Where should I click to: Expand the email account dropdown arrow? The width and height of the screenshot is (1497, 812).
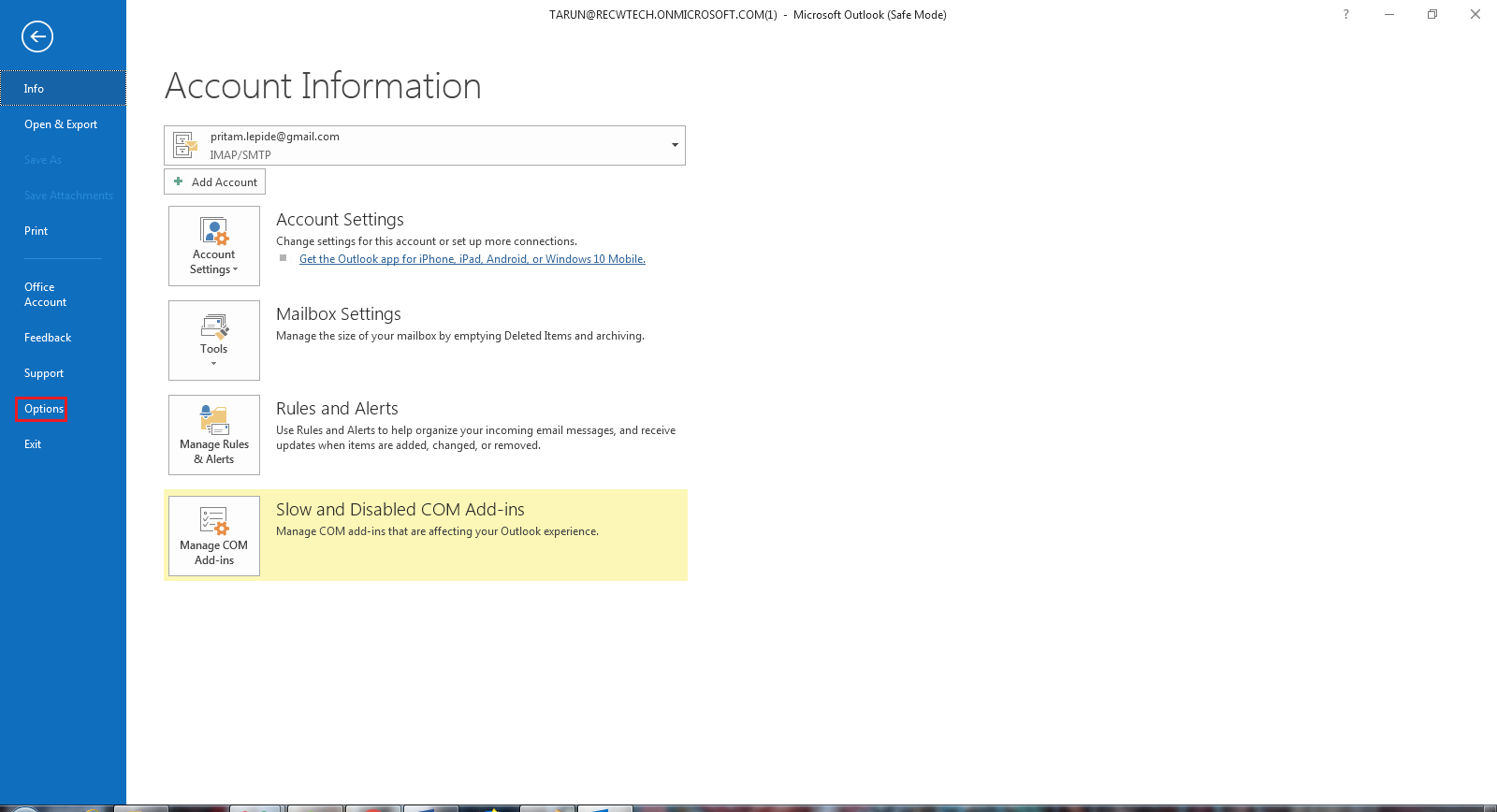point(675,145)
